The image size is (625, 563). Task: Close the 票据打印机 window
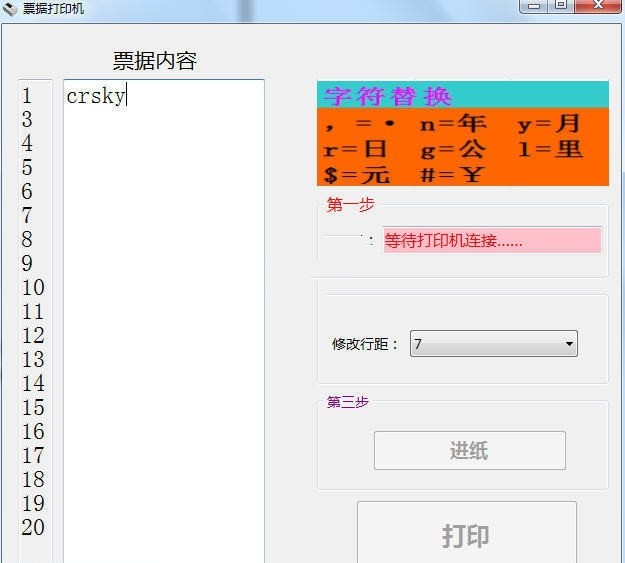coord(598,5)
